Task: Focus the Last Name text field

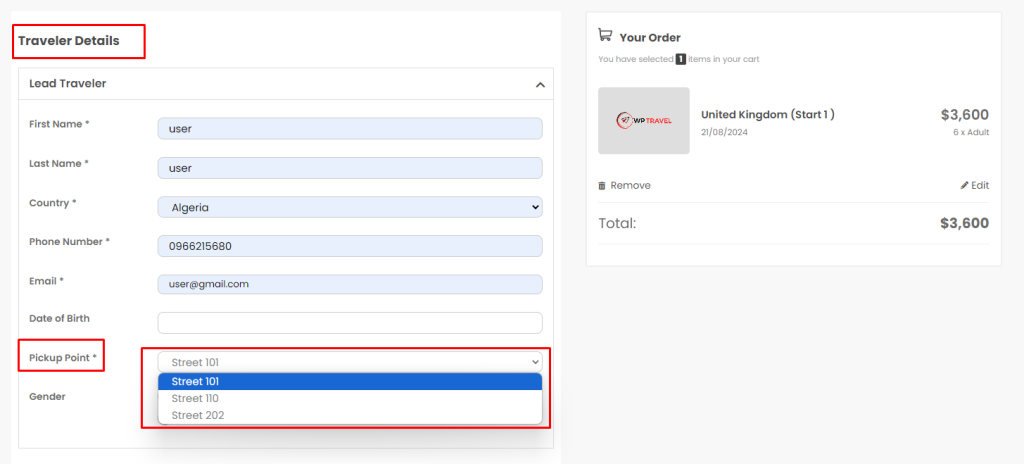Action: (x=350, y=168)
